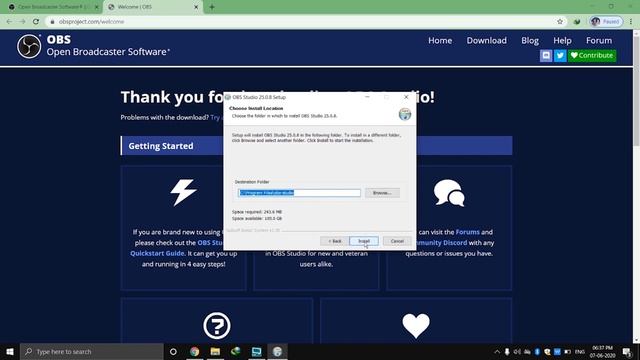
Task: Open the volume control in system tray
Action: click(517, 351)
